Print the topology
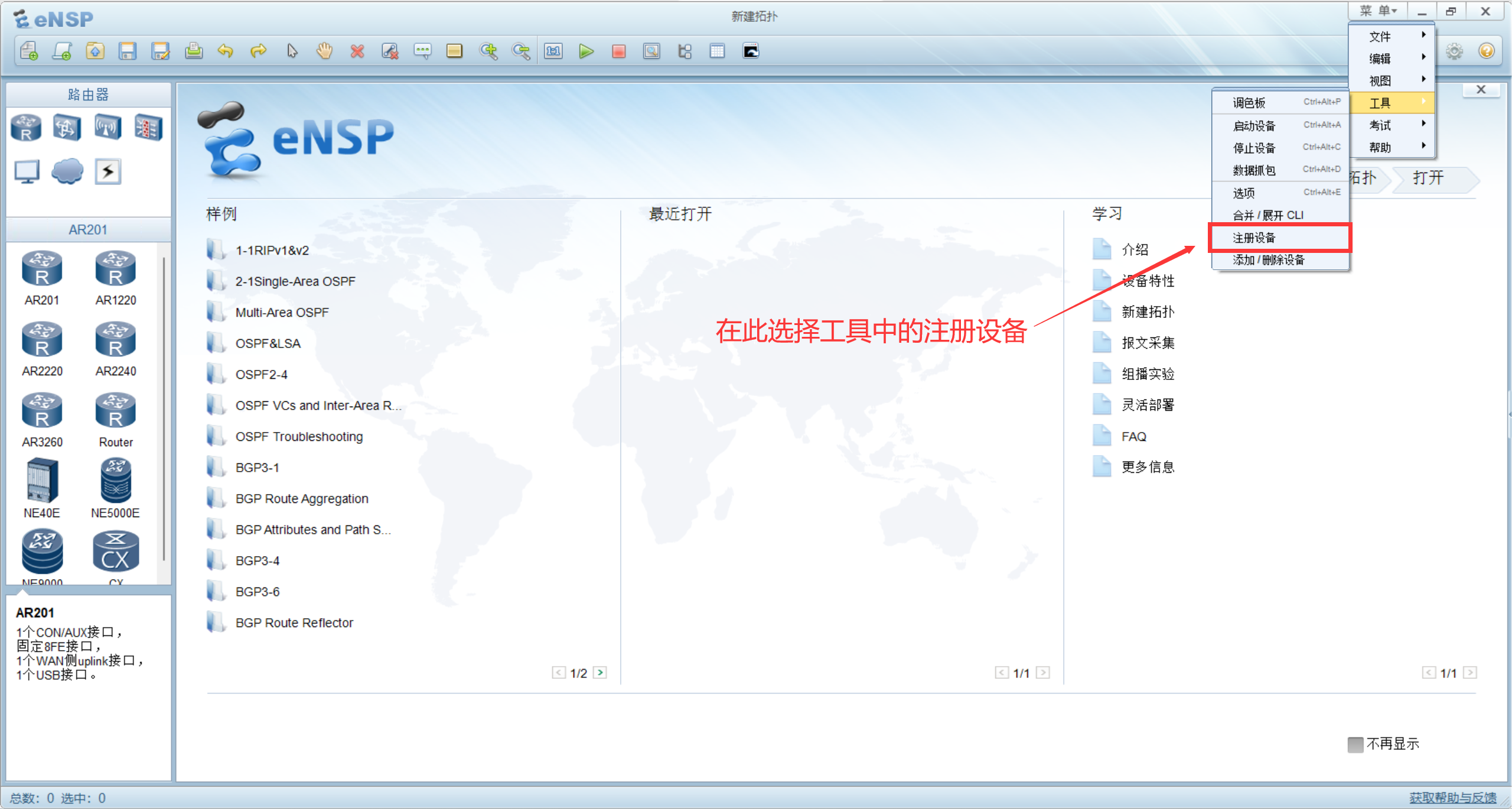The width and height of the screenshot is (1512, 809). tap(194, 51)
